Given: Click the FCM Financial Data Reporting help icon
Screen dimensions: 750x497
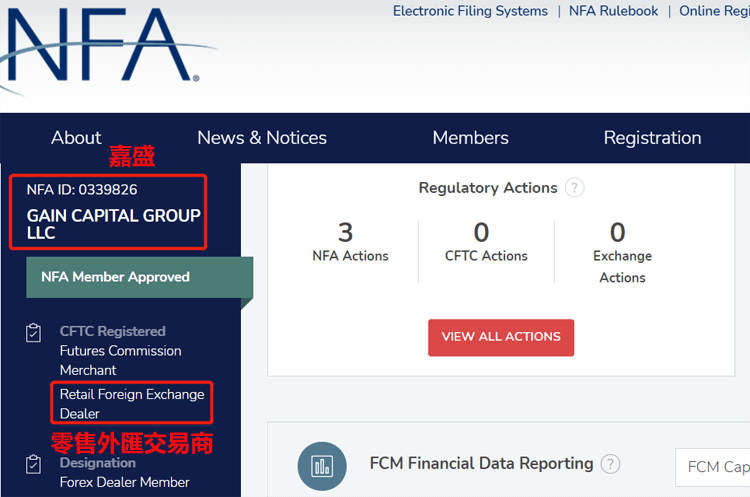Looking at the screenshot, I should [610, 464].
